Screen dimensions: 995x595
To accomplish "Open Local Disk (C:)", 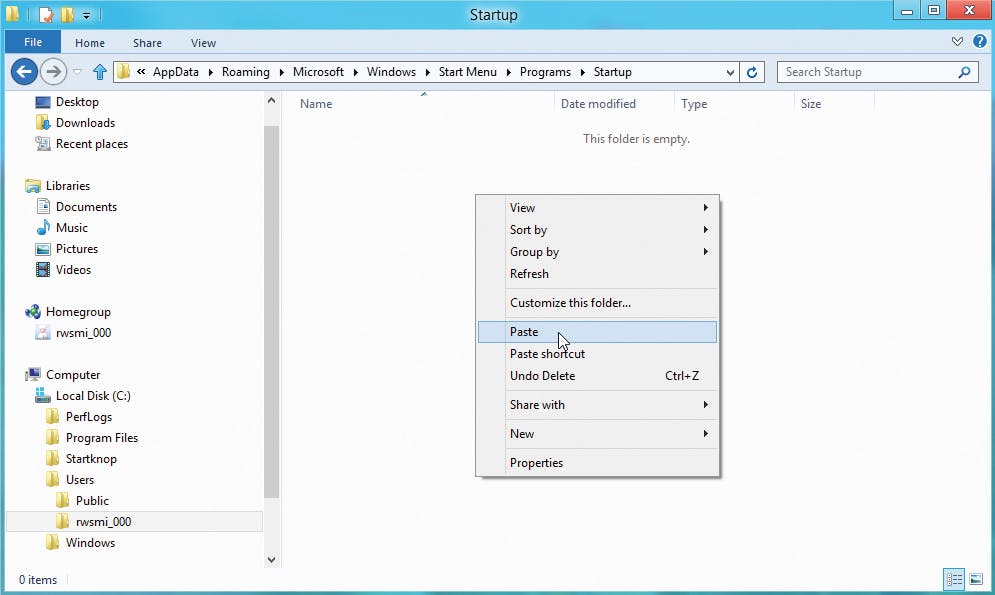I will [x=93, y=396].
